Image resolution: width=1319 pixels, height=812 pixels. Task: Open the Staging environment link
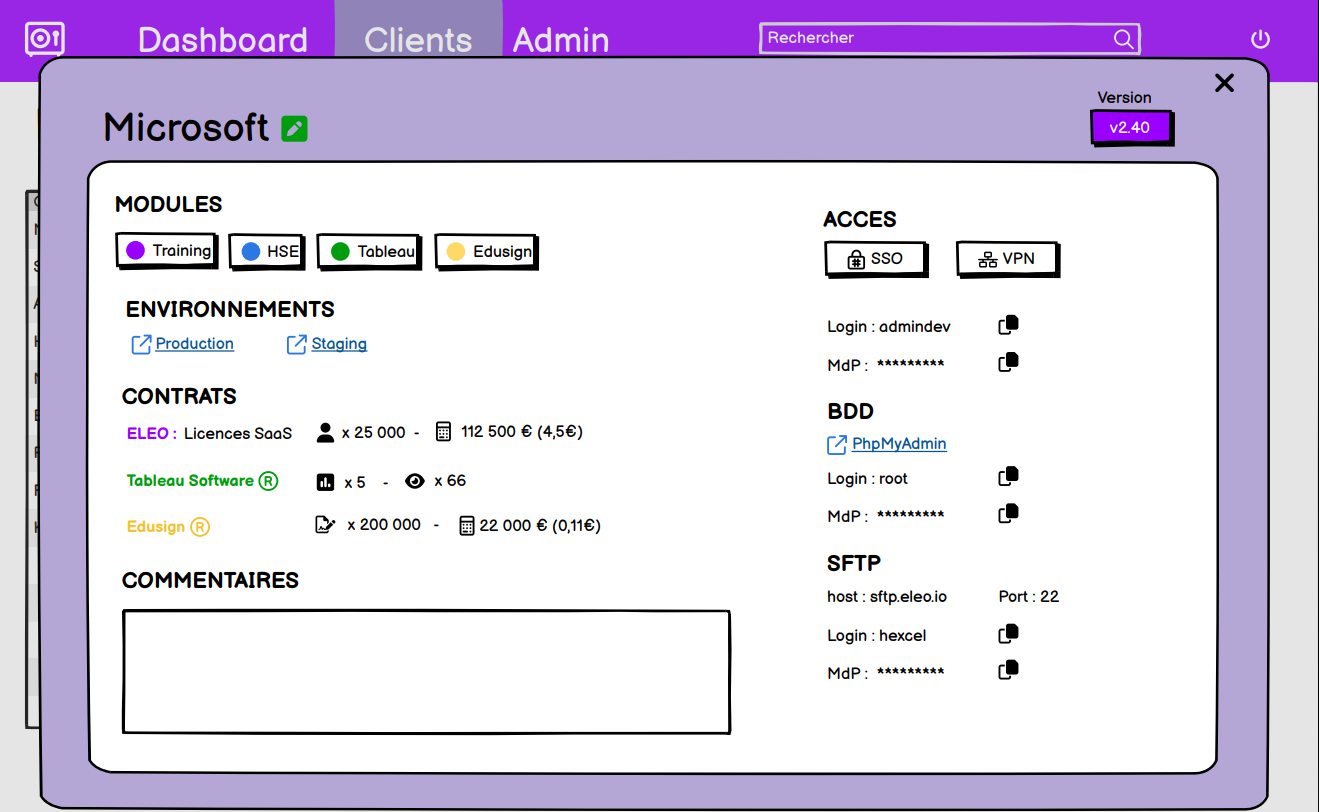point(340,344)
